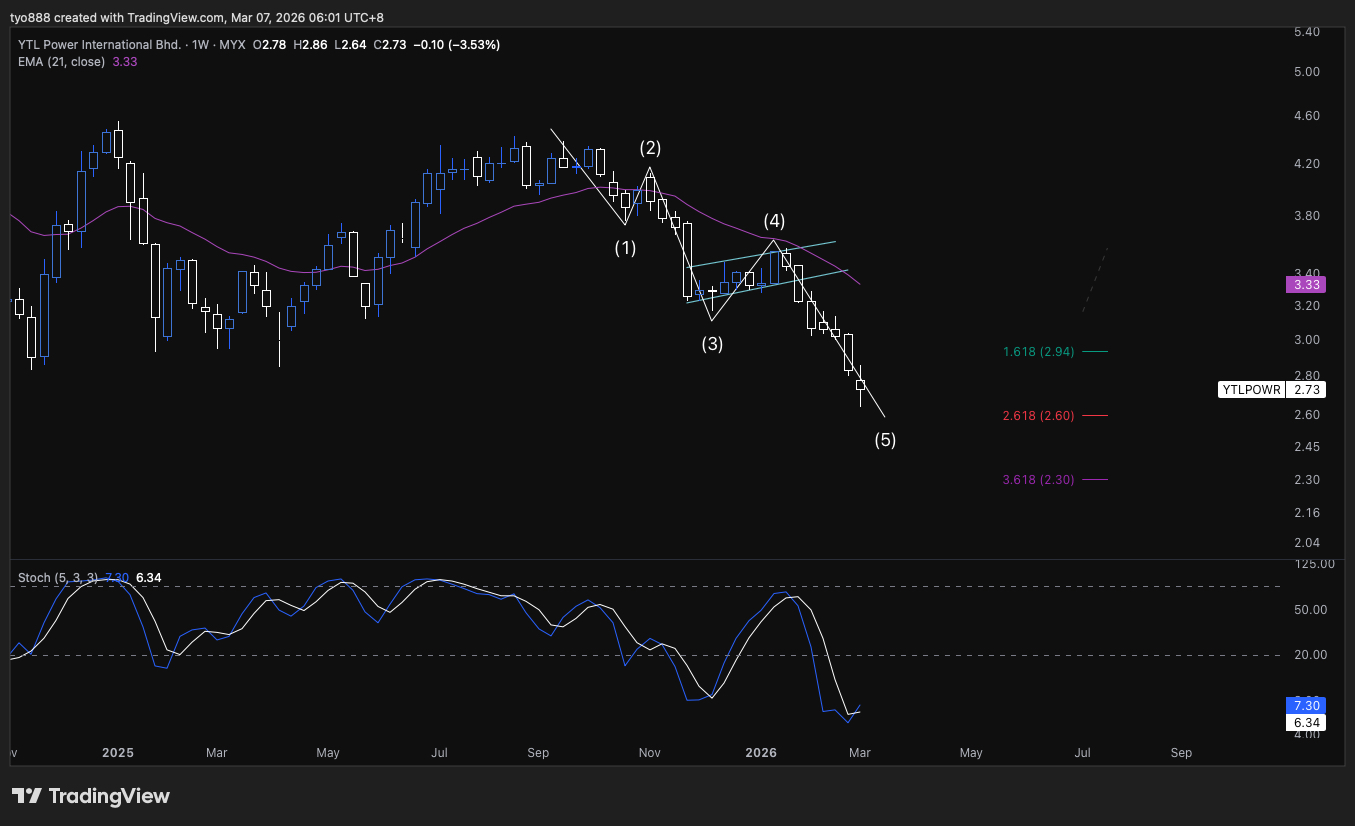
Task: Click the YTLPOWR price tag label
Action: point(1251,390)
